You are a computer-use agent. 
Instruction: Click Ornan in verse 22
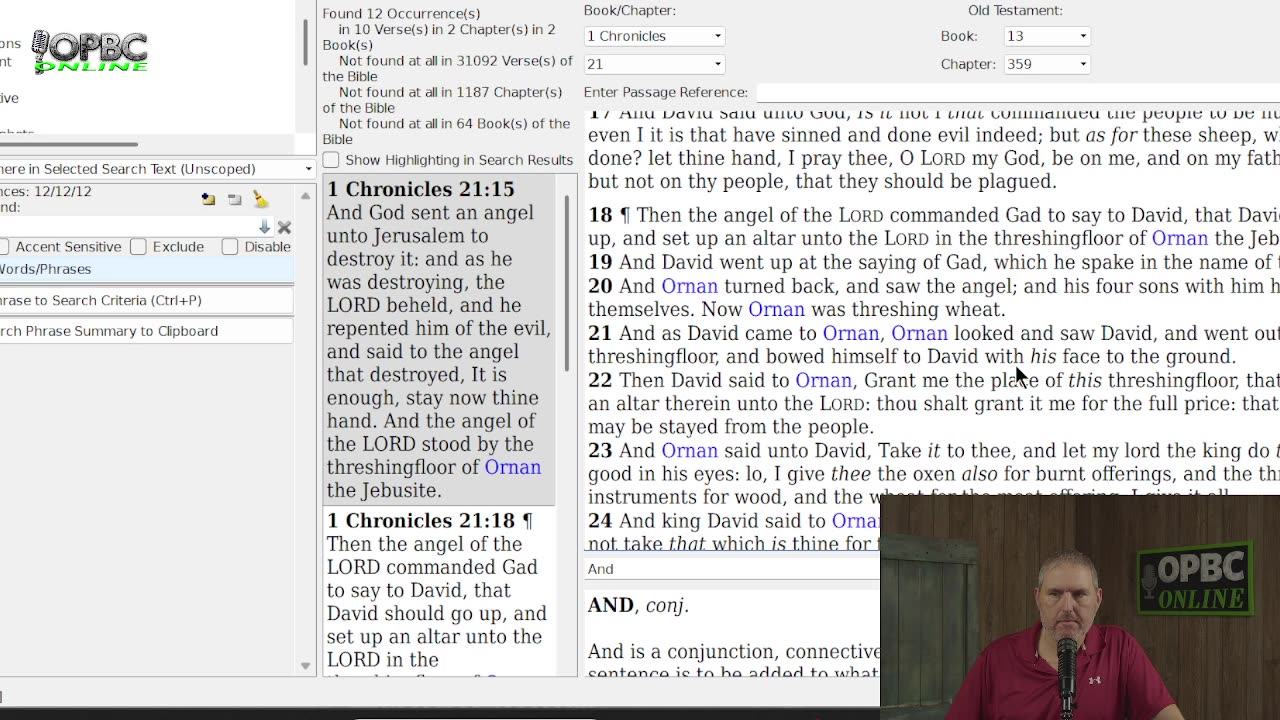click(x=824, y=380)
